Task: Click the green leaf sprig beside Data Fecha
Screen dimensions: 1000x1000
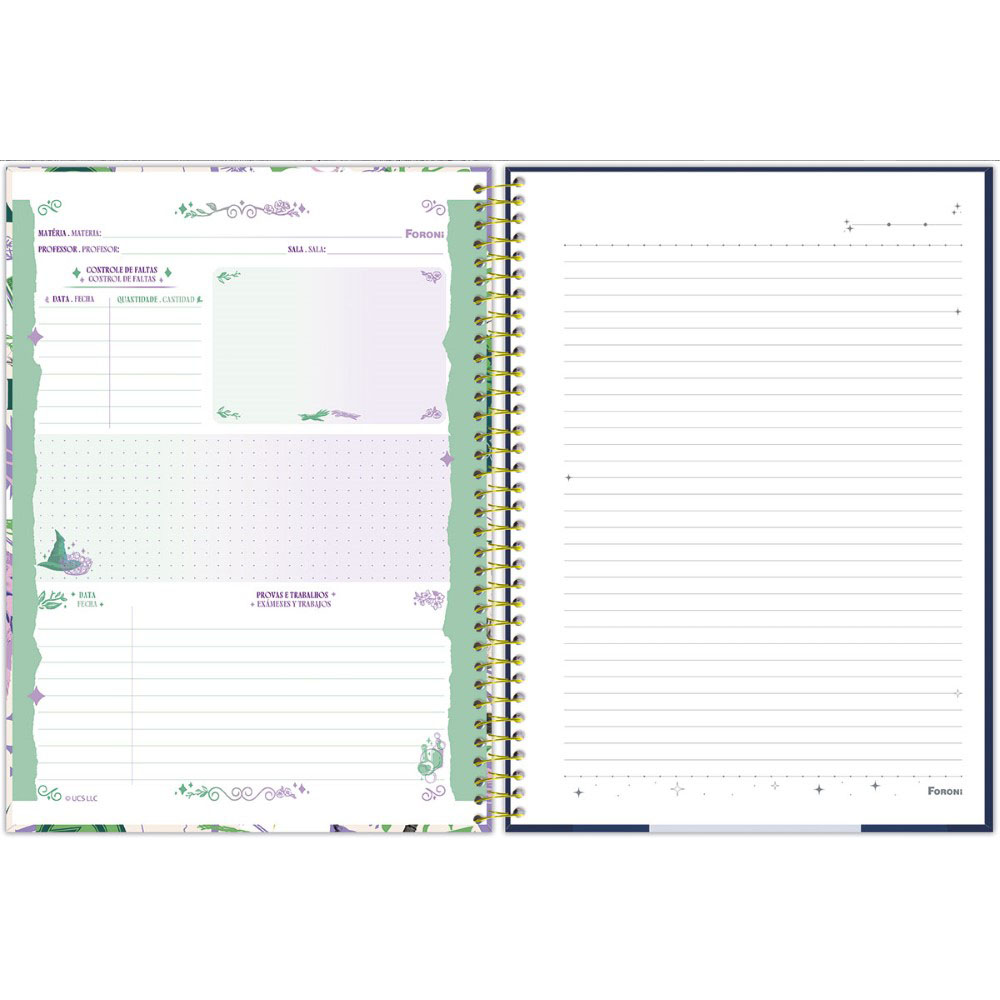Action: click(52, 599)
